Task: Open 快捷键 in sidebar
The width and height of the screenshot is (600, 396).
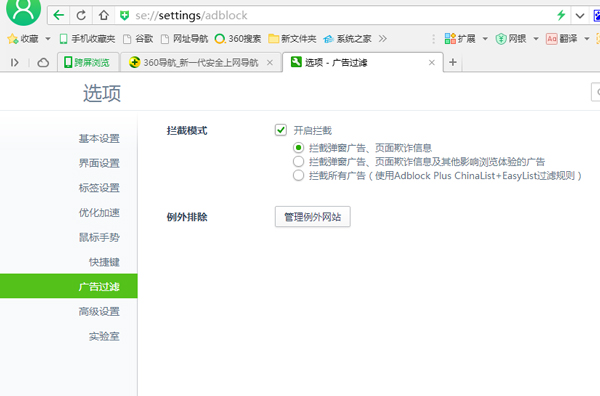Action: coord(104,262)
